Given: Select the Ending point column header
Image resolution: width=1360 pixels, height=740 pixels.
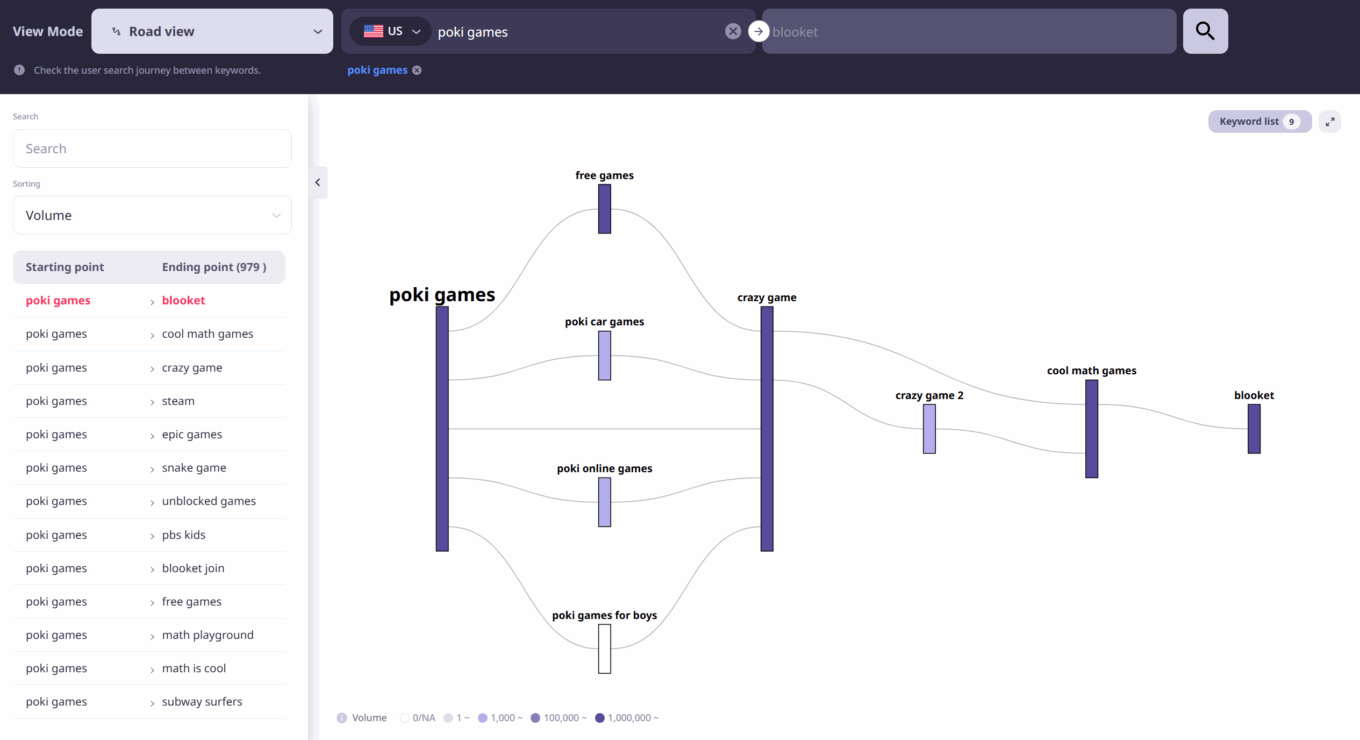Looking at the screenshot, I should point(213,267).
